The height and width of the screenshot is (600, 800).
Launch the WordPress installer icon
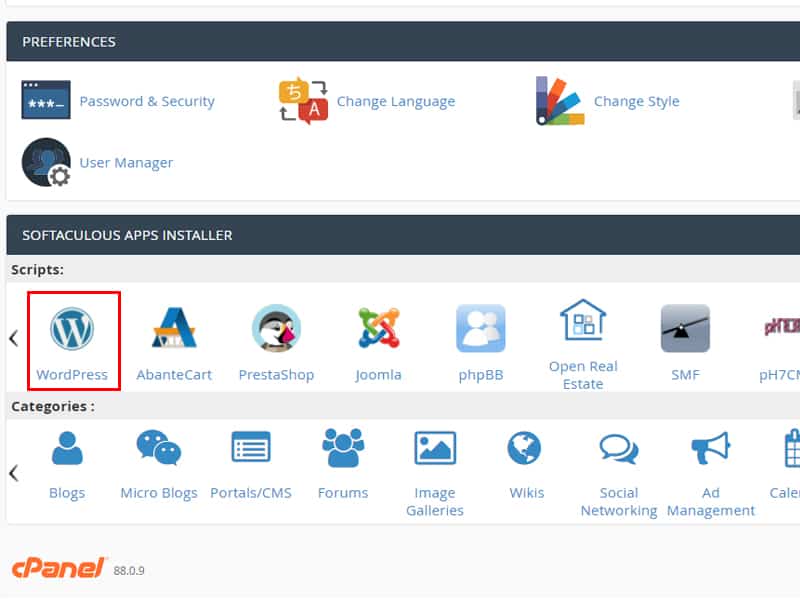pyautogui.click(x=72, y=329)
